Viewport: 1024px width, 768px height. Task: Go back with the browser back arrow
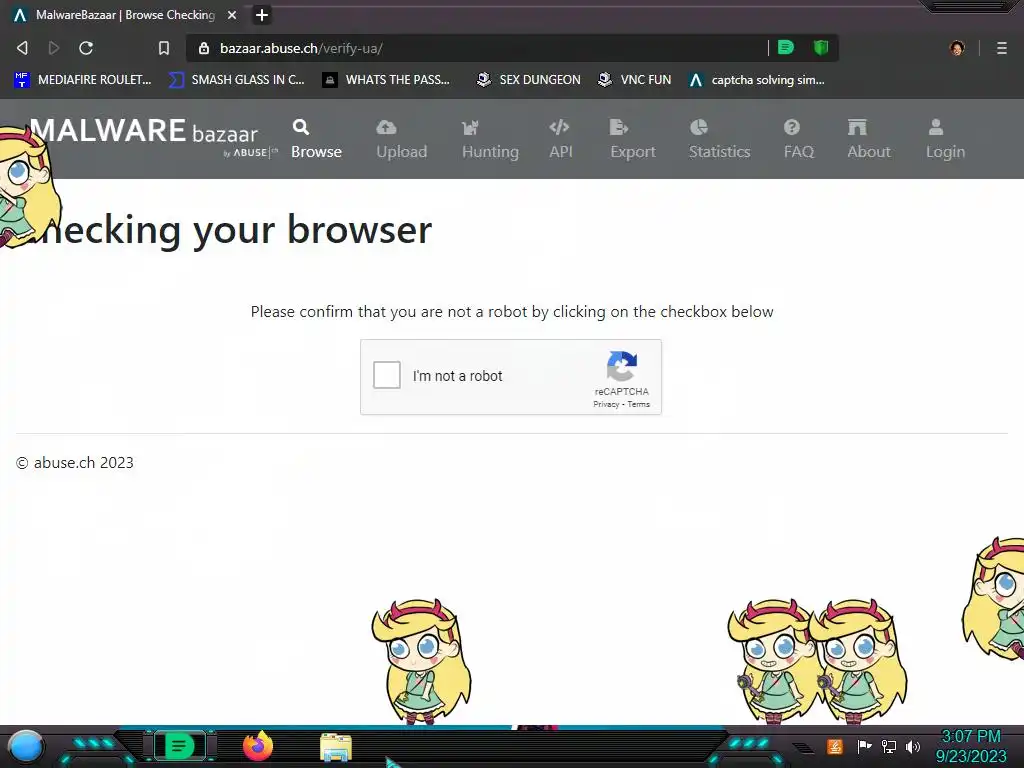22,48
